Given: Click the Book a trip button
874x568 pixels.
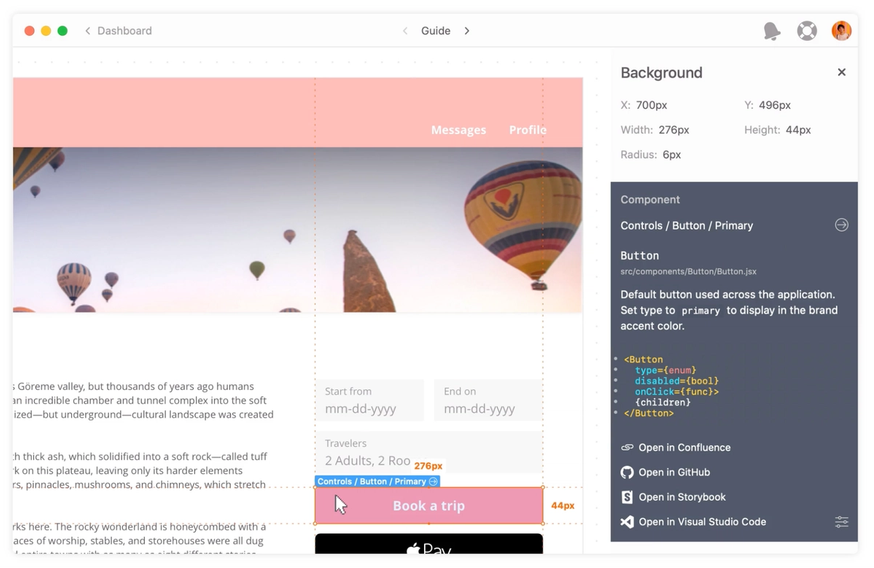Looking at the screenshot, I should coord(429,506).
